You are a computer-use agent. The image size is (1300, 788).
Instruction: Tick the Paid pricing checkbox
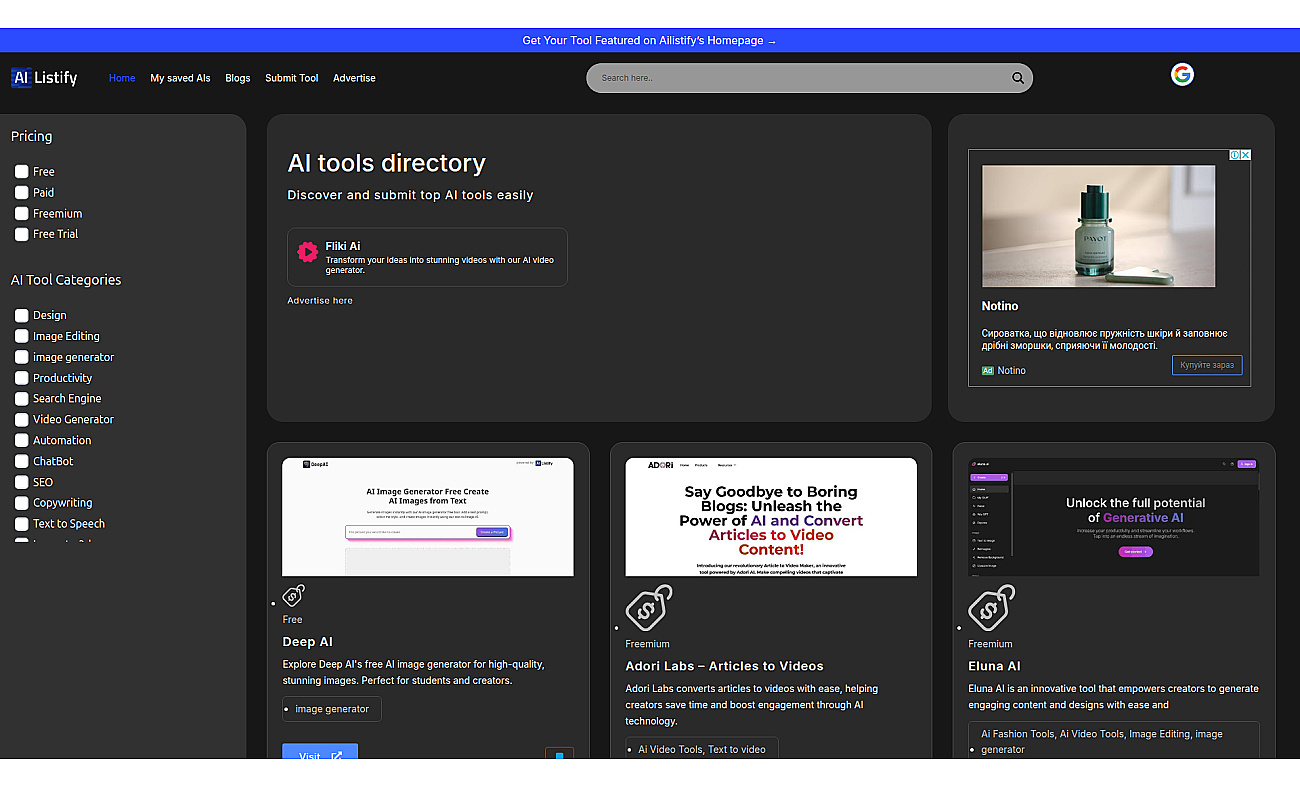pyautogui.click(x=21, y=192)
